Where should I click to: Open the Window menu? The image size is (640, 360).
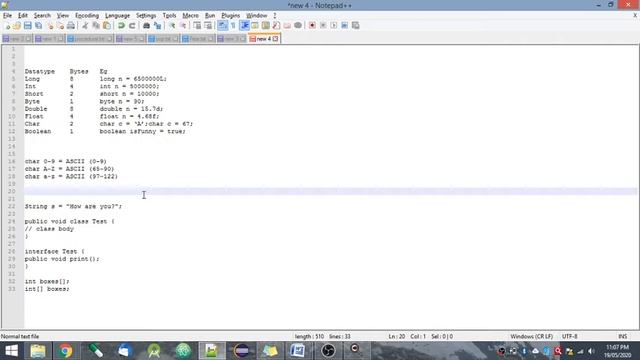[256, 16]
